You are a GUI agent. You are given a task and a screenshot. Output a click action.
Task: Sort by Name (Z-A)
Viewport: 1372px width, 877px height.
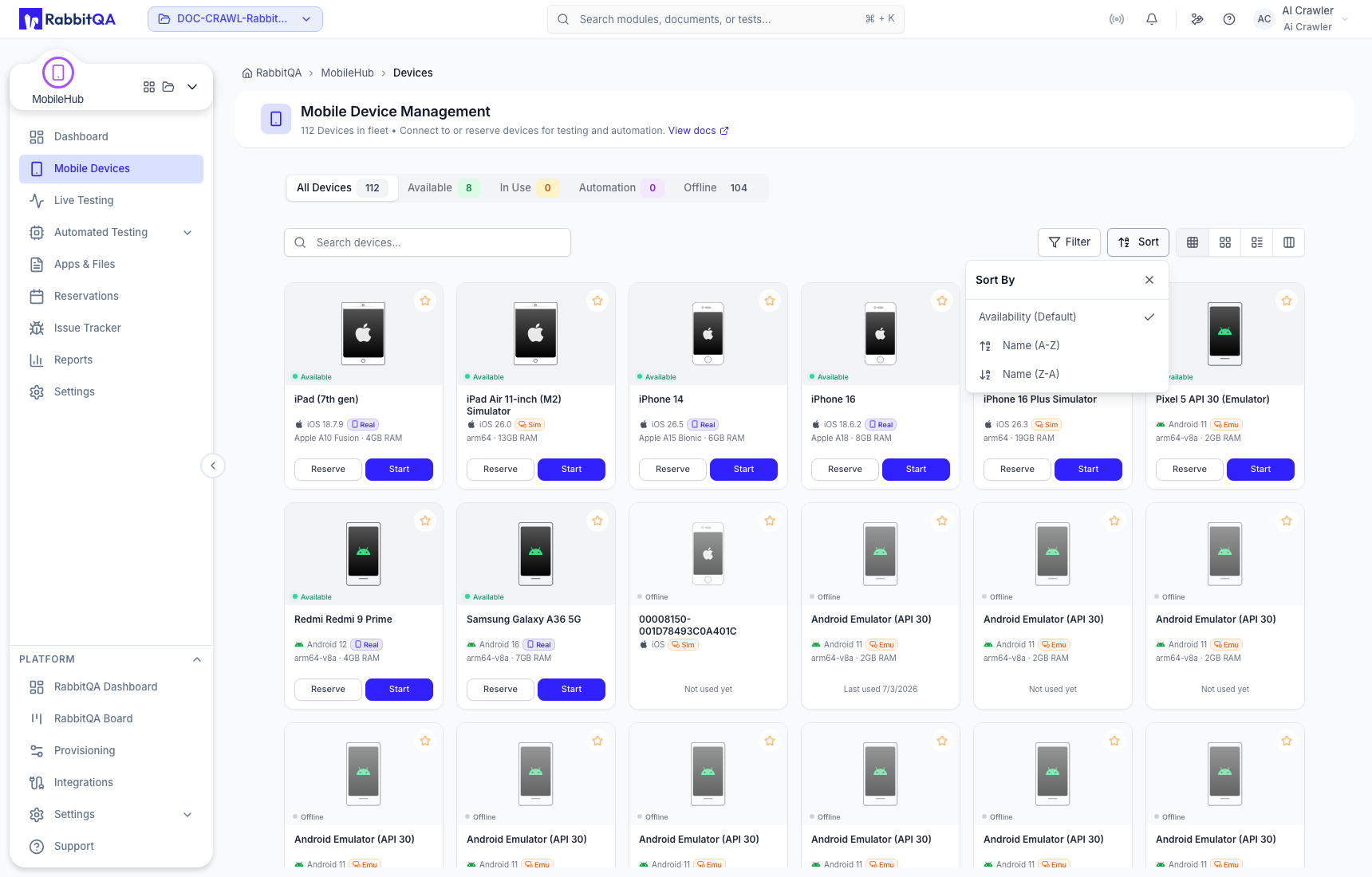pyautogui.click(x=1067, y=374)
